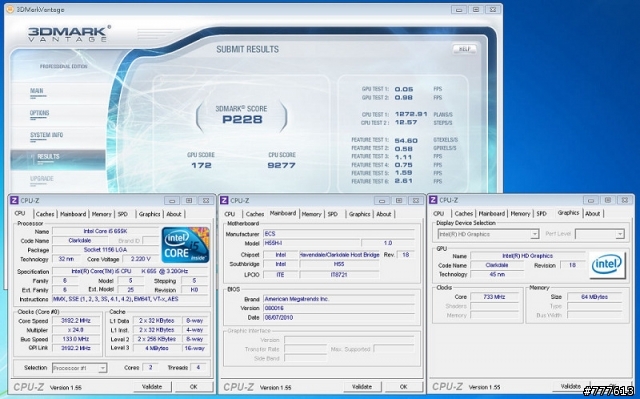
Task: Select CPU tab in right CPU-Z window
Action: [439, 213]
